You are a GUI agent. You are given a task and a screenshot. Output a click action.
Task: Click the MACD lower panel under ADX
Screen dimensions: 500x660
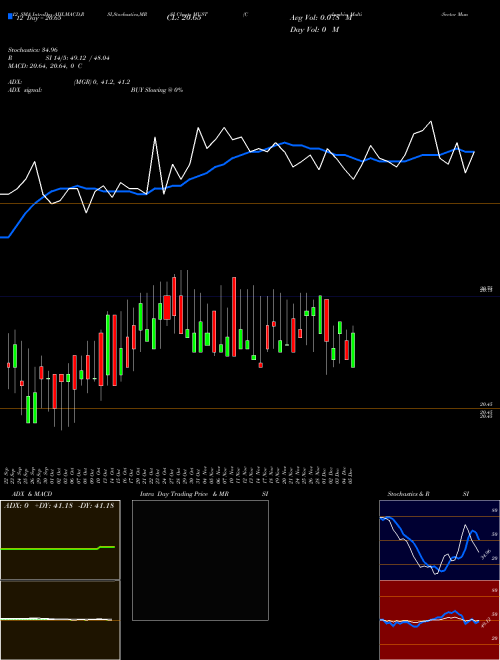tap(60, 620)
